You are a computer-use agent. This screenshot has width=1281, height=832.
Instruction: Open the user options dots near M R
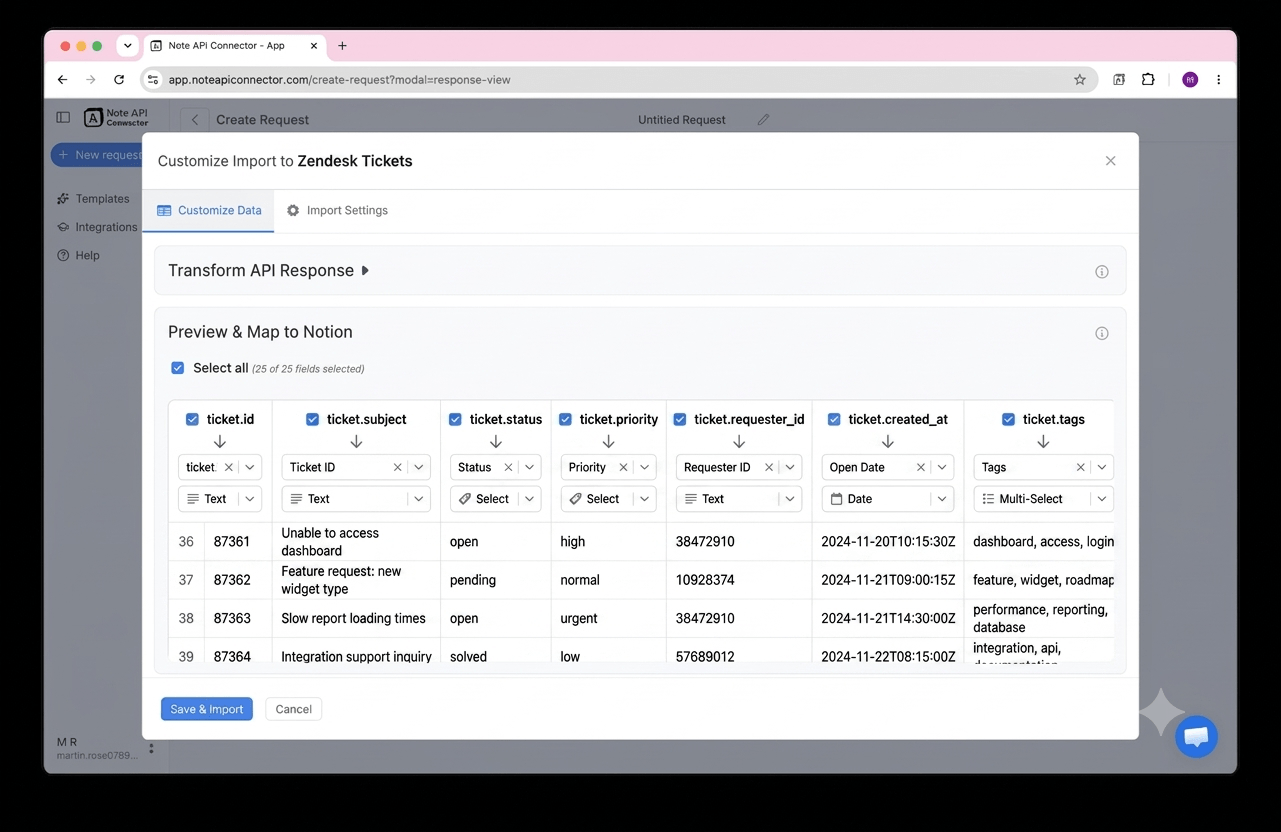(x=151, y=748)
